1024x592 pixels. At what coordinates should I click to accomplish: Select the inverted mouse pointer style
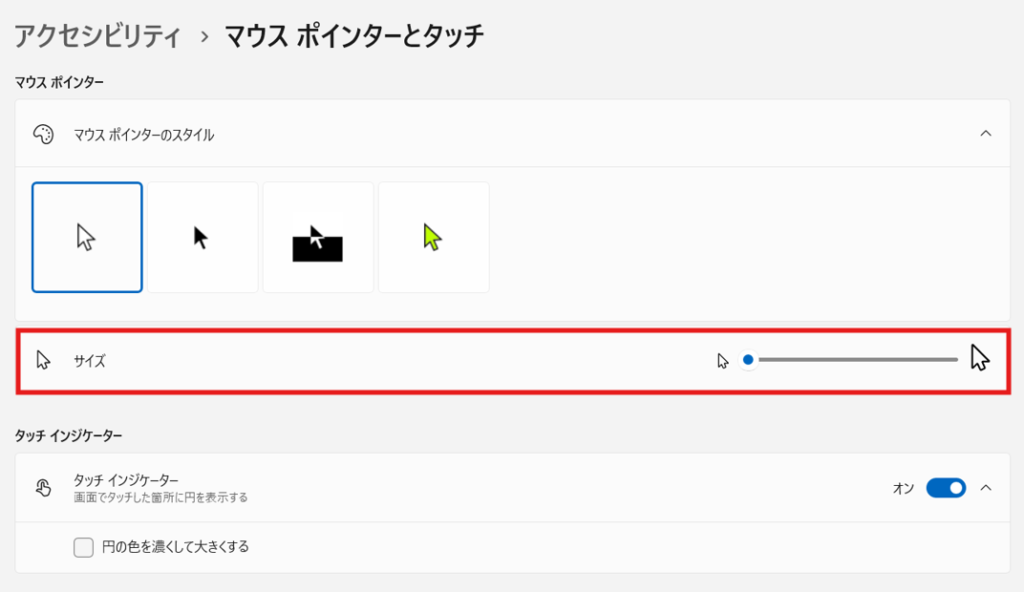(318, 237)
